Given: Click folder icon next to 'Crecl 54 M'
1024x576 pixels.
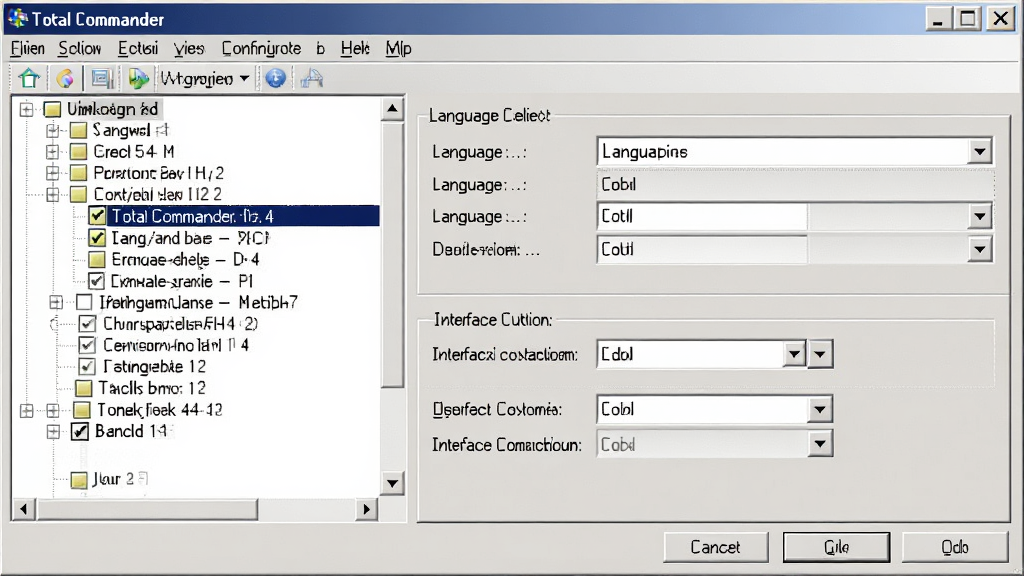Looking at the screenshot, I should 78,152.
